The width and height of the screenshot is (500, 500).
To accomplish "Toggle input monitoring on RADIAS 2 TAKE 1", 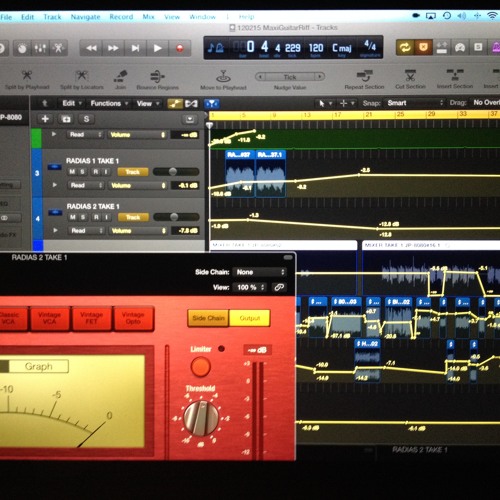I will [107, 217].
